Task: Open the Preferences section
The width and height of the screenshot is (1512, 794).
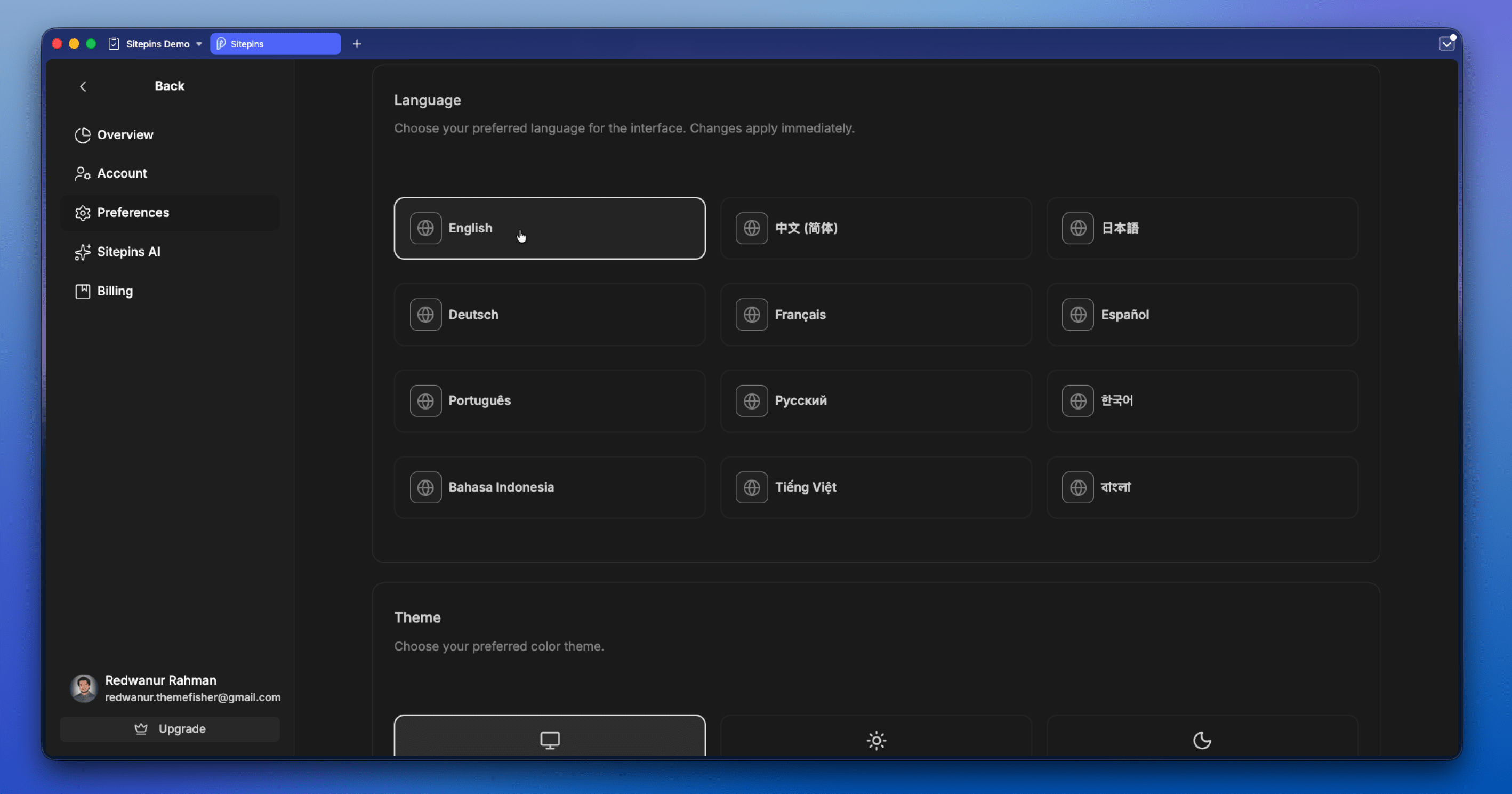Action: point(170,213)
